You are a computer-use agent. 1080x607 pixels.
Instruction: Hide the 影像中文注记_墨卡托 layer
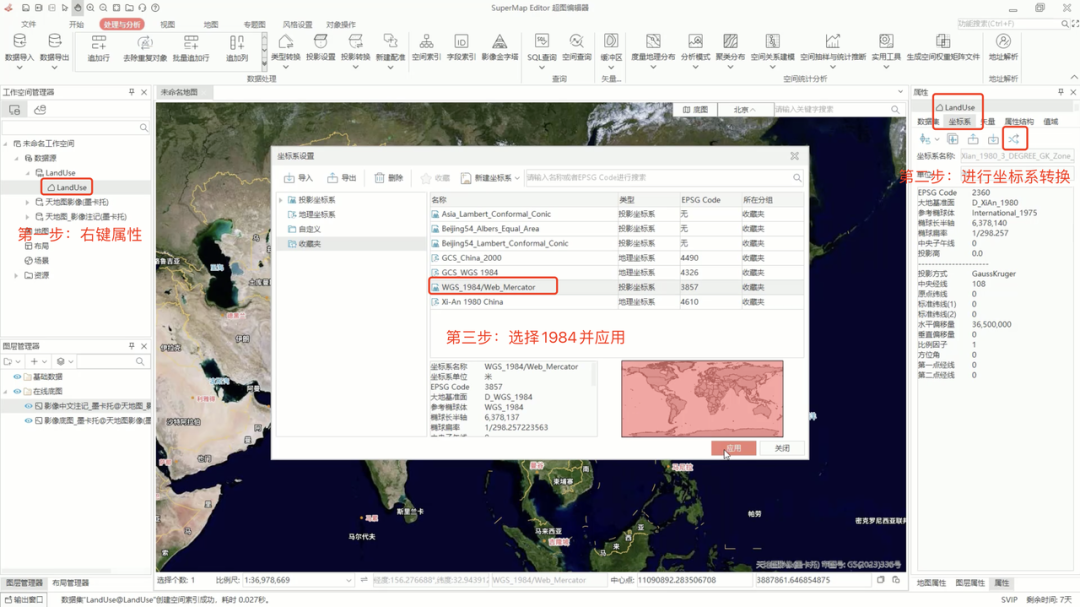click(27, 407)
